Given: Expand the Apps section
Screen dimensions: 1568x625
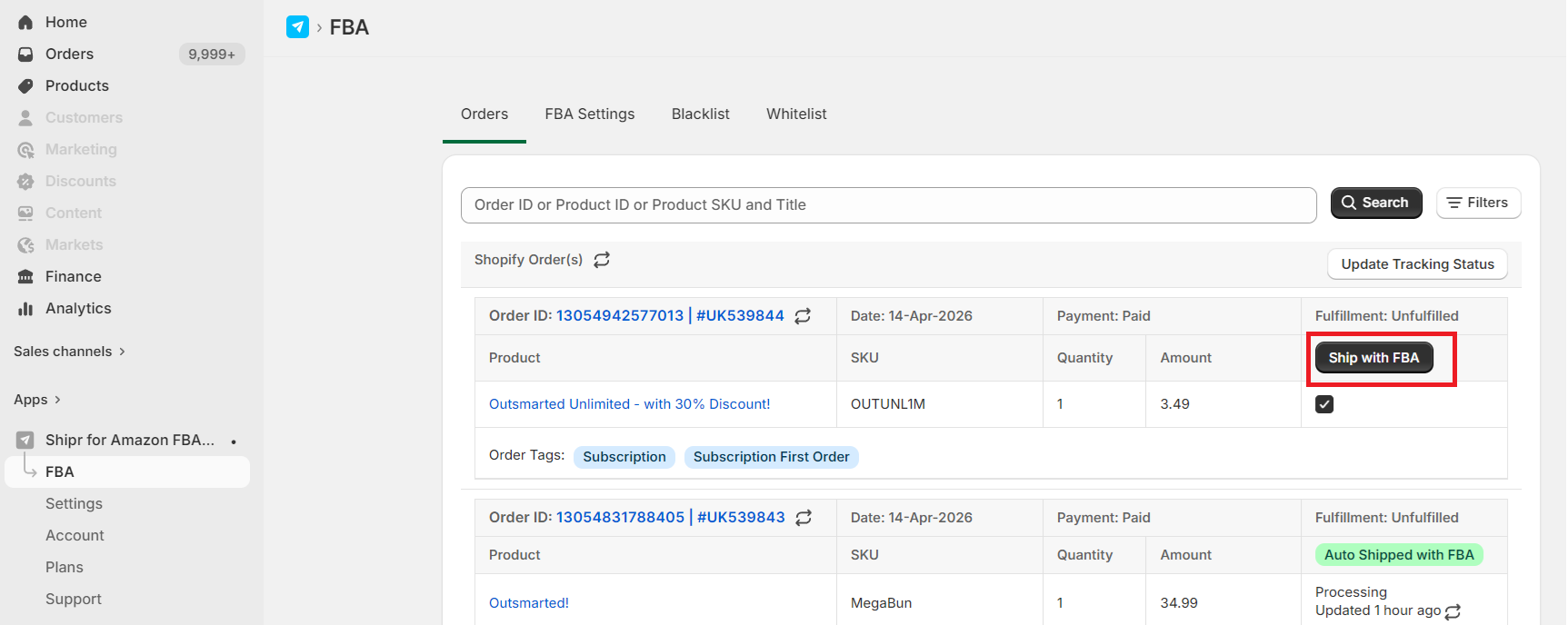Looking at the screenshot, I should tap(37, 400).
